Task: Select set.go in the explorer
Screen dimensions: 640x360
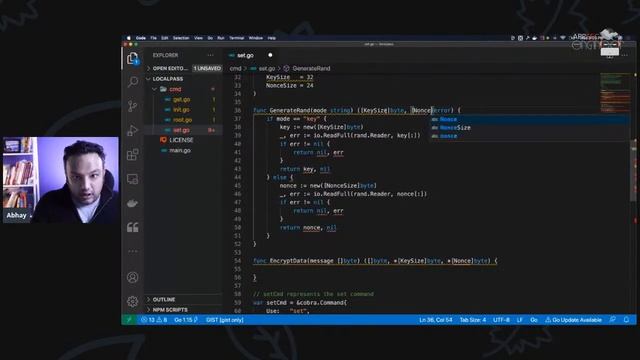Action: pos(181,130)
